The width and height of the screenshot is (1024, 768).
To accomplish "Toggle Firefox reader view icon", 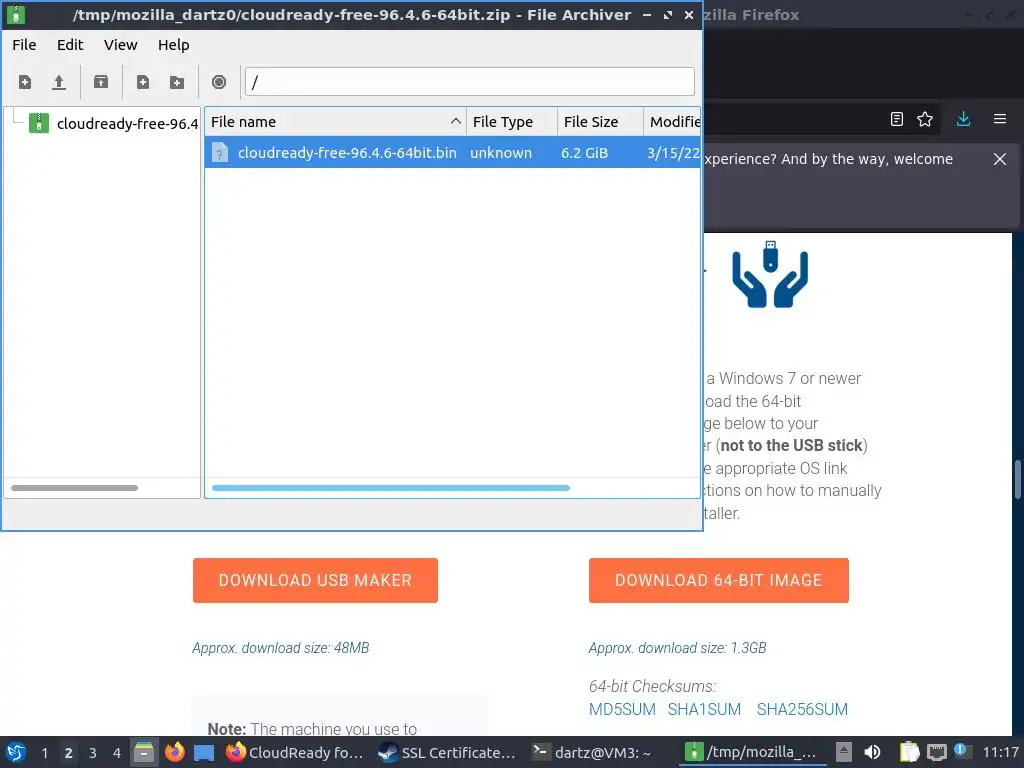I will pos(897,119).
